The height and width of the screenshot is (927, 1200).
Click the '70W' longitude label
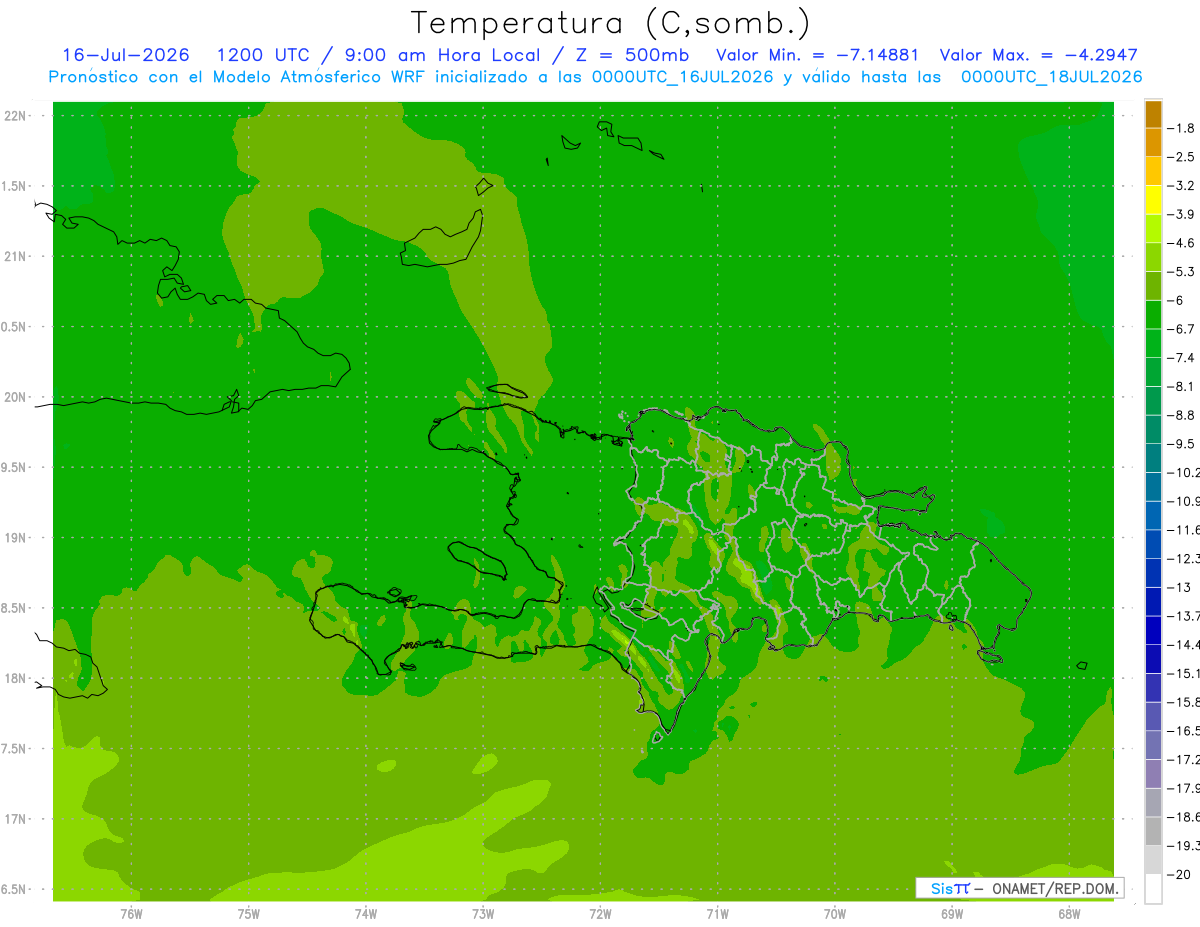click(835, 914)
